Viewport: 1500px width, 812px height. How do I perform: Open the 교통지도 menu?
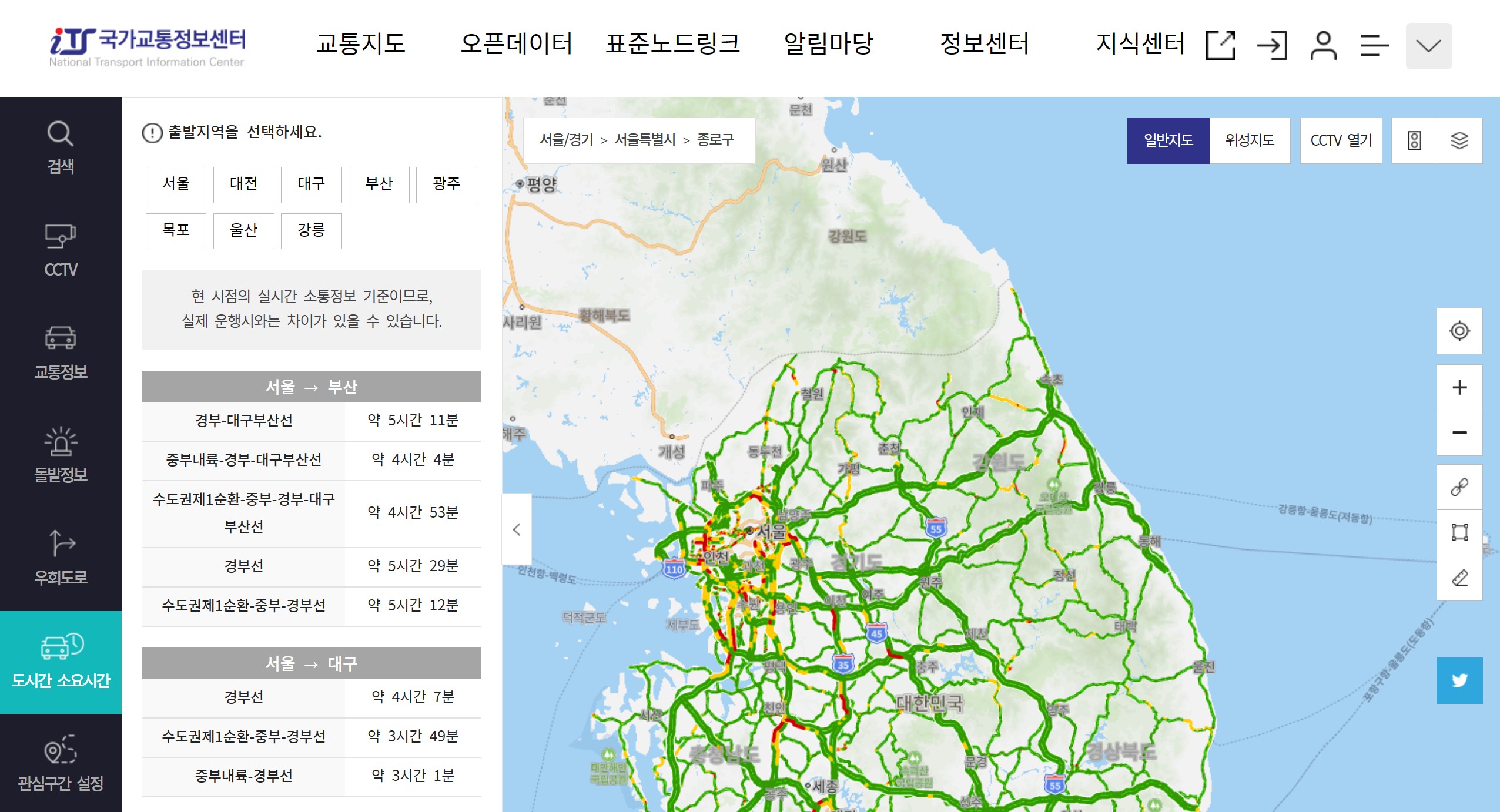360,43
